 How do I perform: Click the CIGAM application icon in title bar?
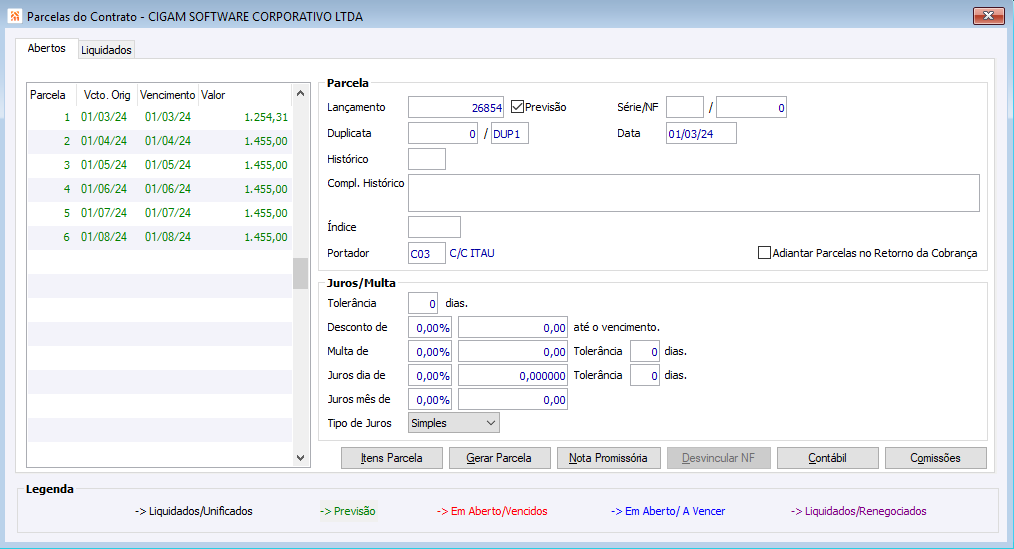point(14,16)
